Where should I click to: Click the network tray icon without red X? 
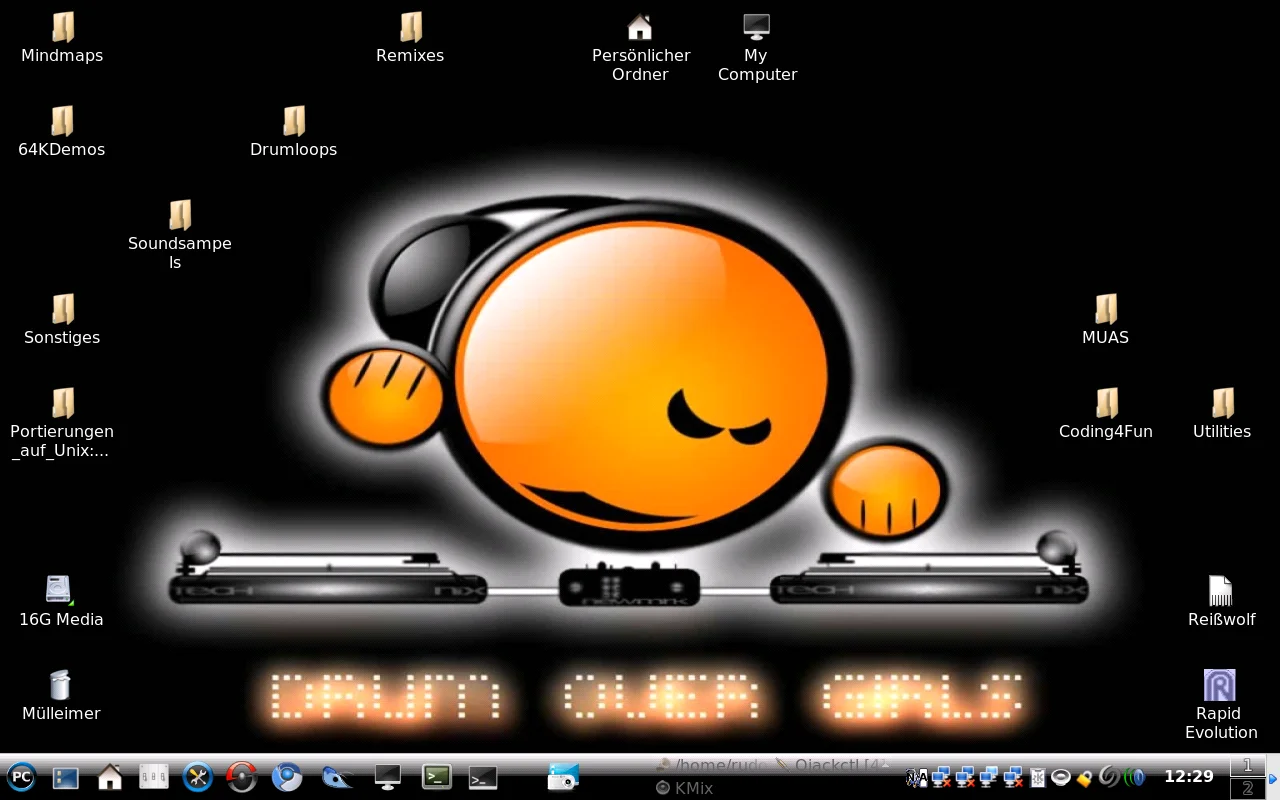989,776
